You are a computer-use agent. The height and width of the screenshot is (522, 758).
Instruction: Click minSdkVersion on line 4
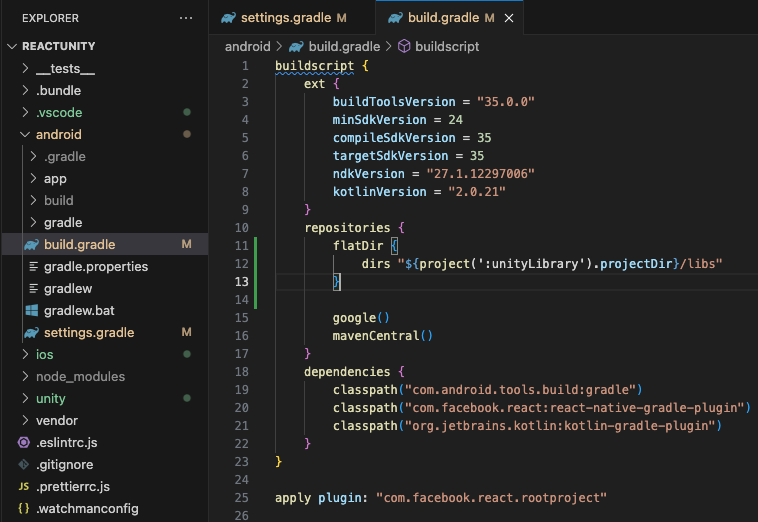(379, 120)
